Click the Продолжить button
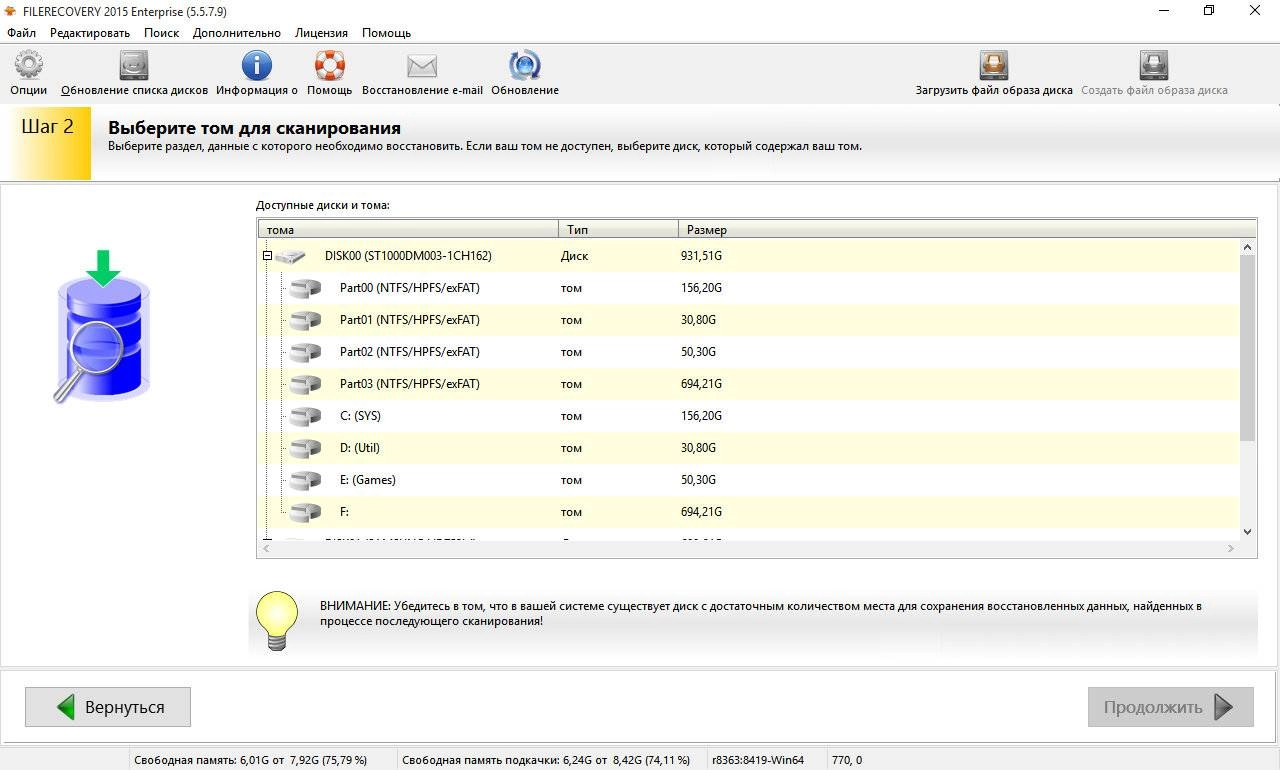This screenshot has height=770, width=1280. 1171,707
